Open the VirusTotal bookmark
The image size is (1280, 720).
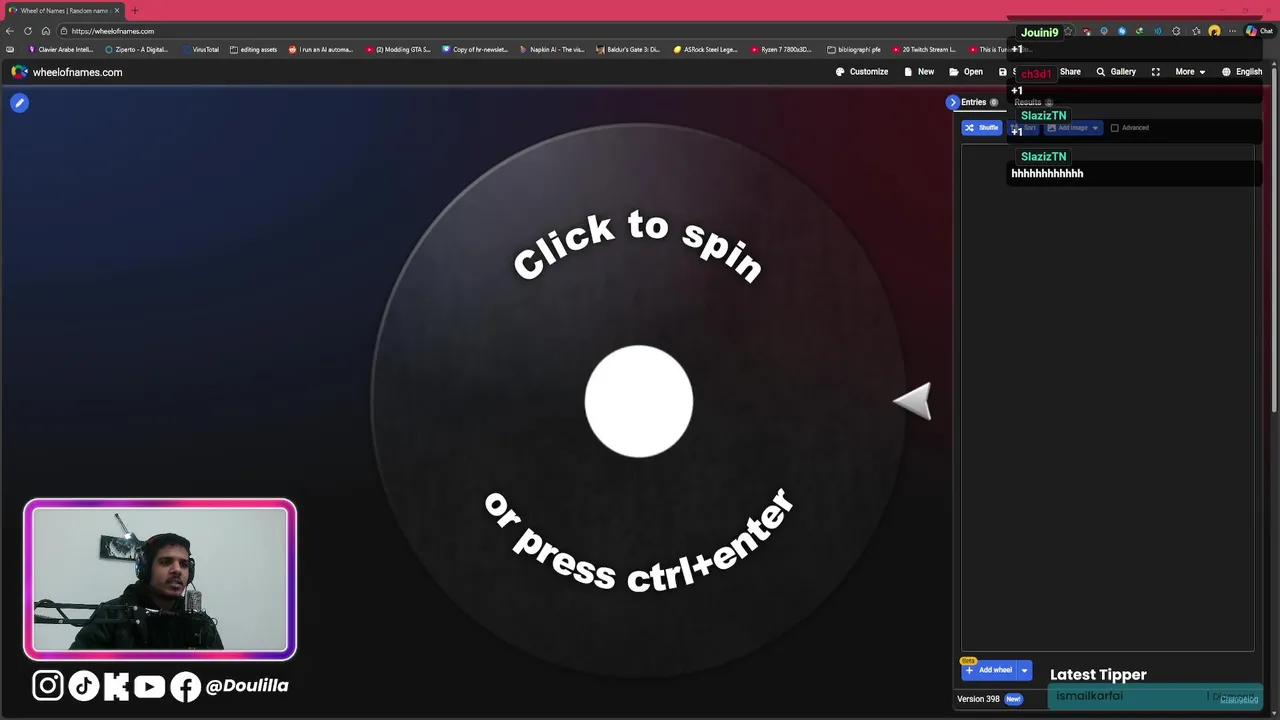tap(200, 49)
